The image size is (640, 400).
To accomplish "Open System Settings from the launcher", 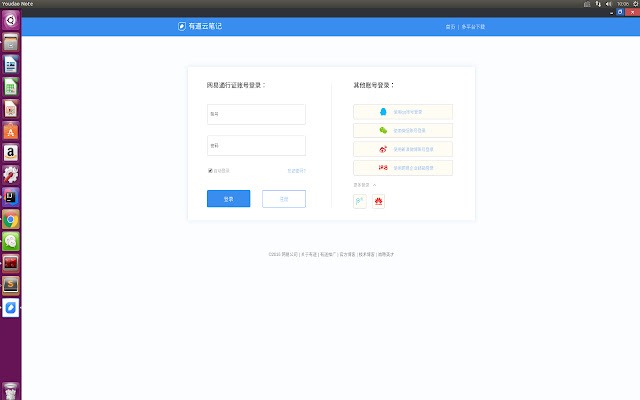I will pos(11,175).
